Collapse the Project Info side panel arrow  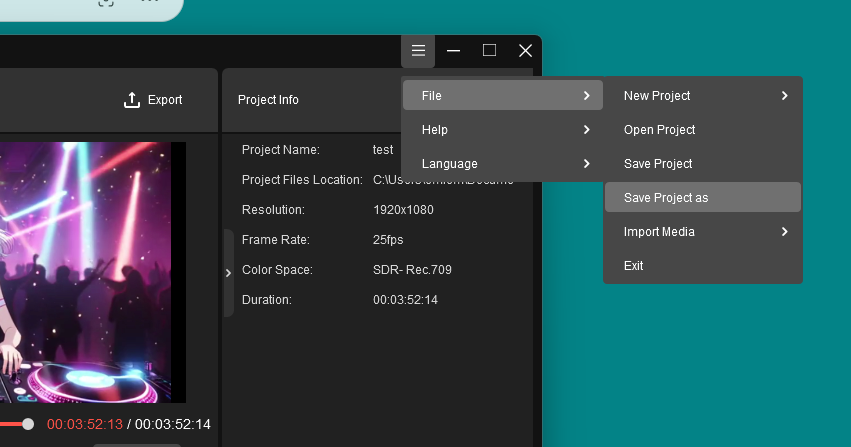click(x=228, y=272)
